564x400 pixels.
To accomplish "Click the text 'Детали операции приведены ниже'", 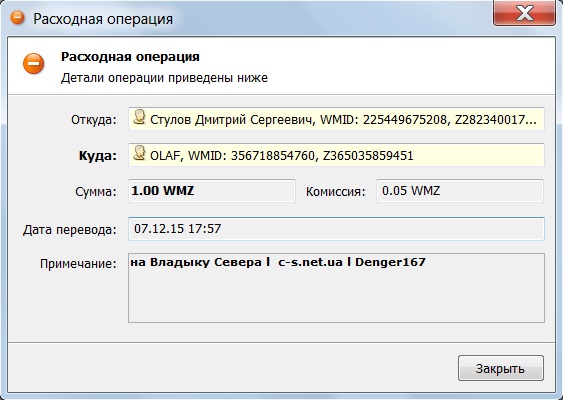I will [164, 78].
